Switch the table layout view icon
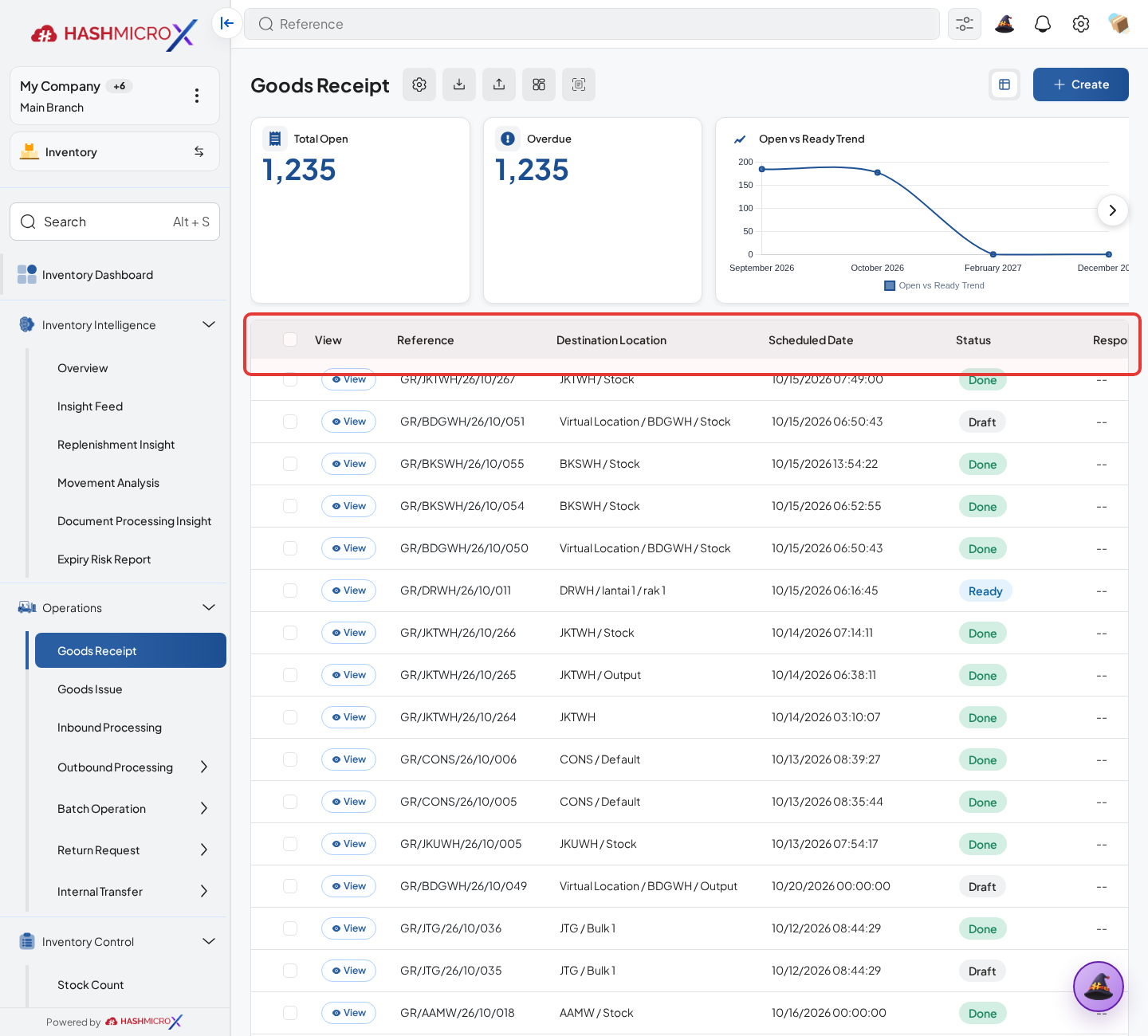 pos(1005,84)
